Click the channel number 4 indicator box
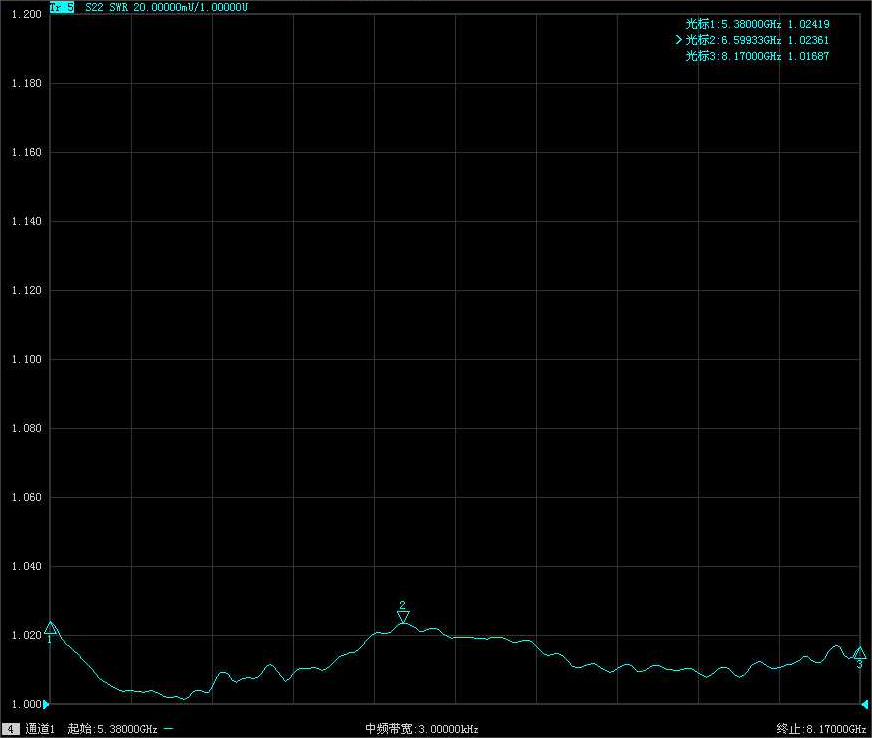Screen dimensions: 872x738 10,729
